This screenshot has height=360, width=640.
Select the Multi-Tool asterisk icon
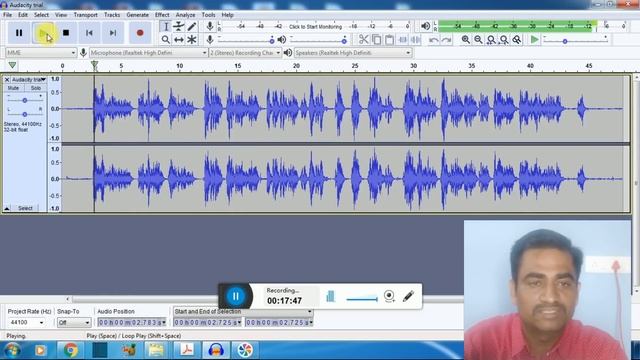[192, 40]
